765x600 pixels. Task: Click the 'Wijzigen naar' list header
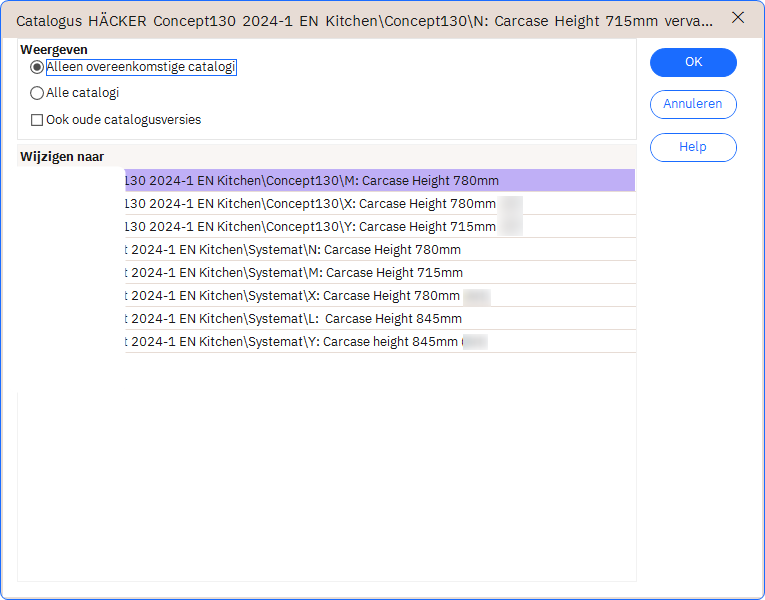62,157
